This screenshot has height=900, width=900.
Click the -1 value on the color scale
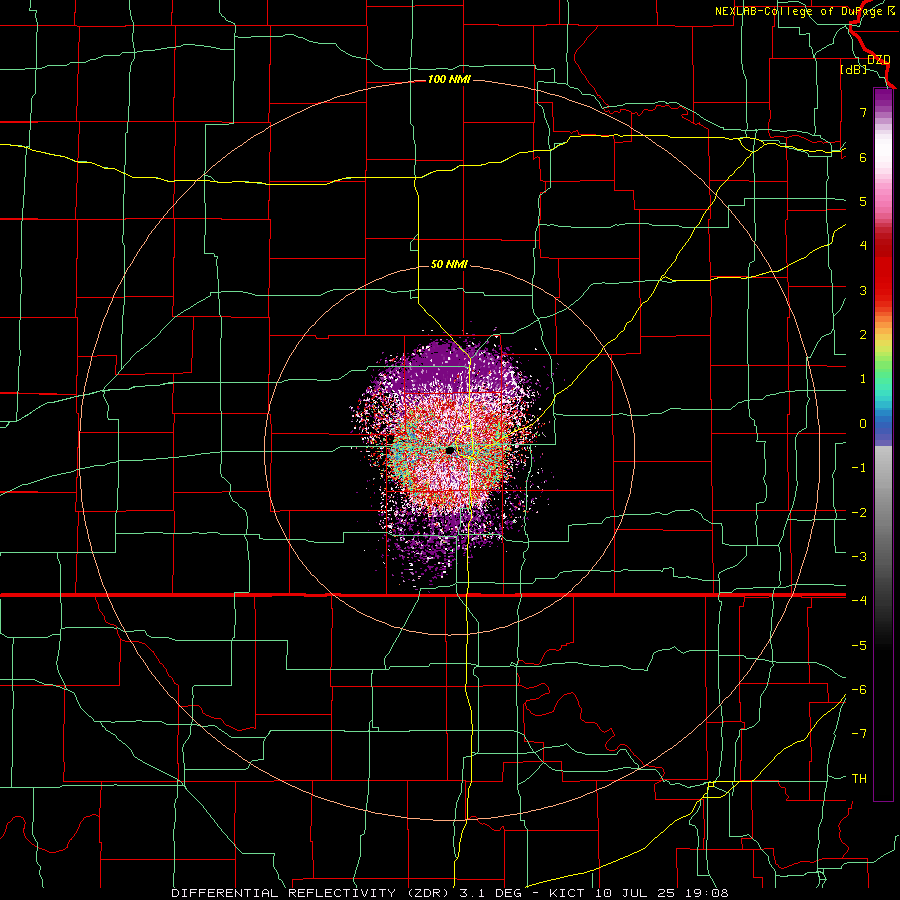pos(859,468)
